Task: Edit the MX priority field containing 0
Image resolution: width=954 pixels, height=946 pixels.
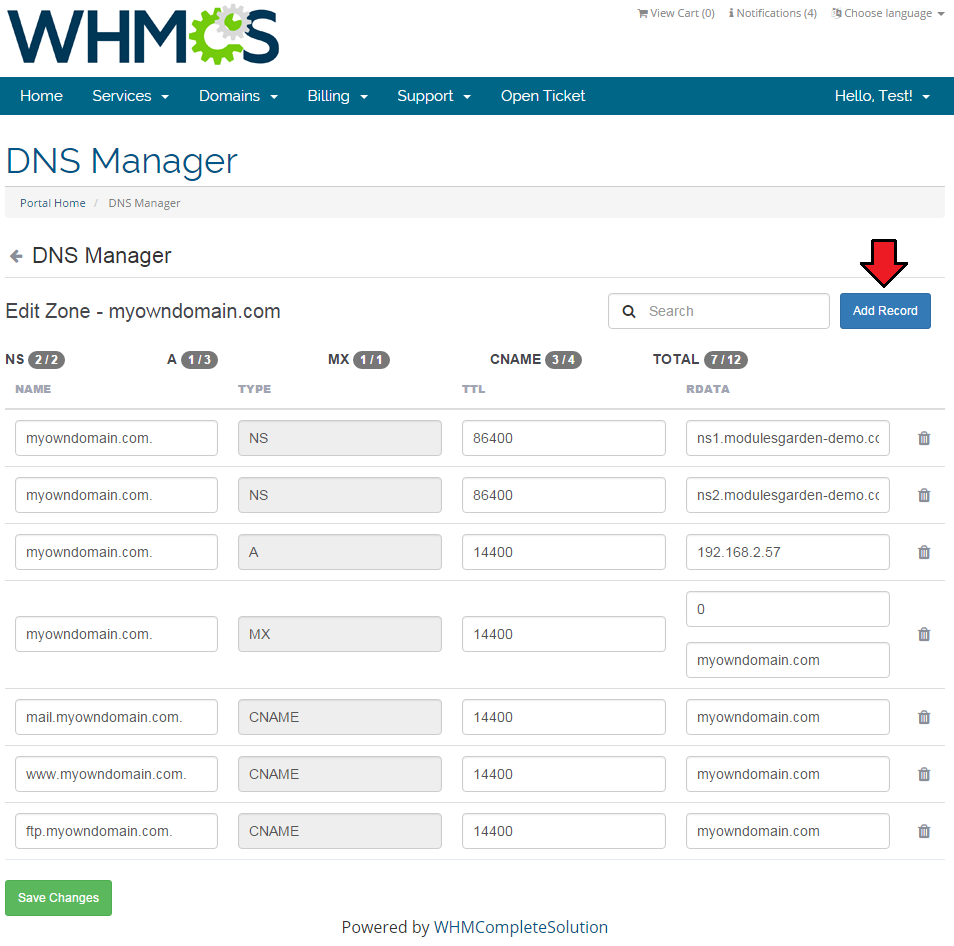Action: point(787,609)
